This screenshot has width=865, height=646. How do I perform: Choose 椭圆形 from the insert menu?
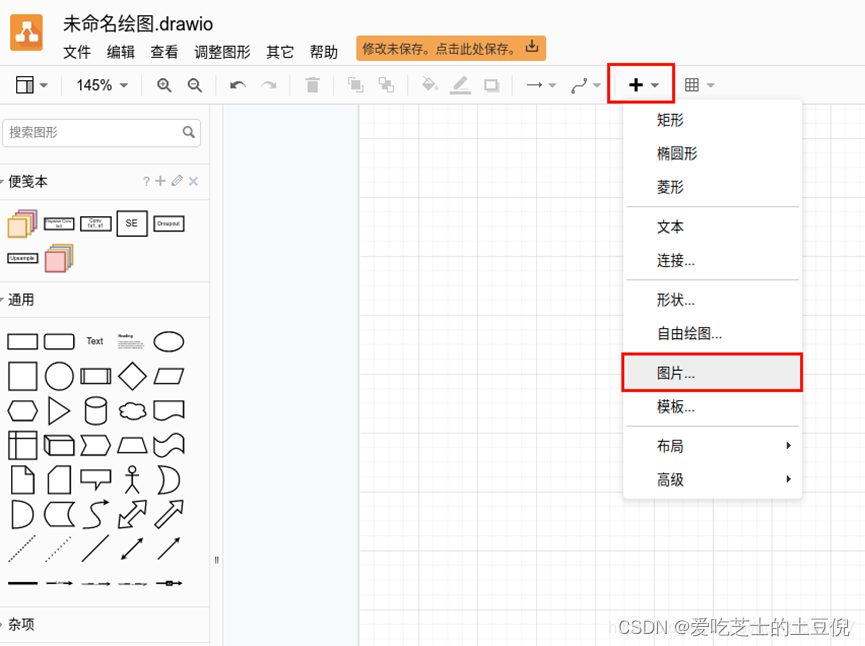tap(712, 153)
